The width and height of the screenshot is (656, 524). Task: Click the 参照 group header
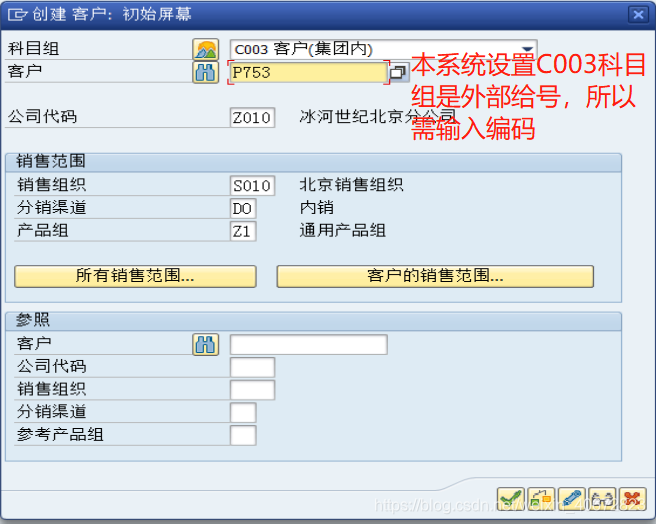click(x=313, y=321)
